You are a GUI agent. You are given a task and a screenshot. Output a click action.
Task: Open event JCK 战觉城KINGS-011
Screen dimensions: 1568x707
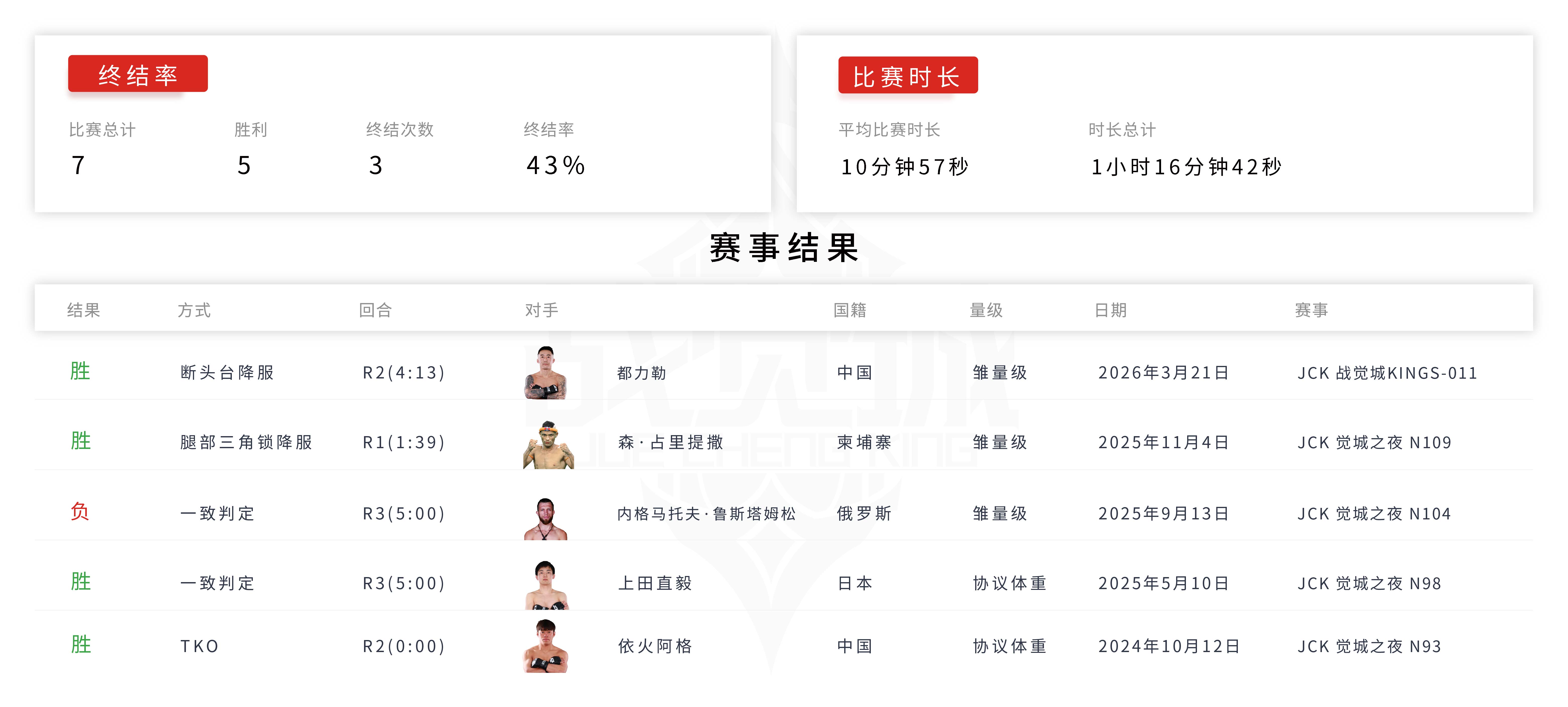coord(1387,373)
